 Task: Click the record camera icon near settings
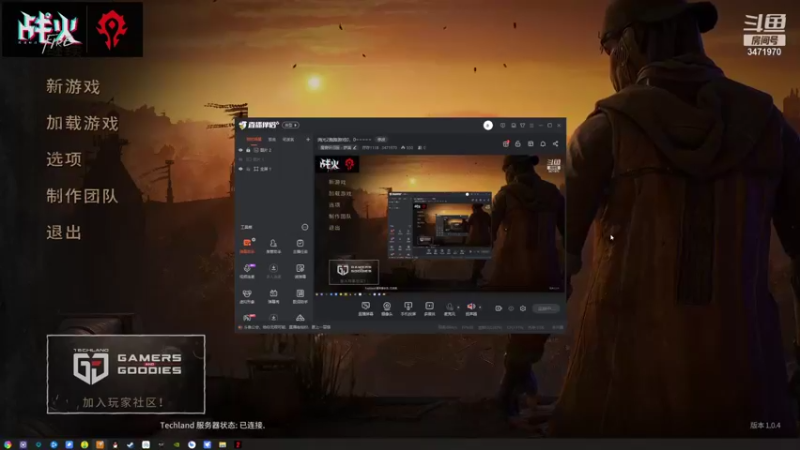pos(498,308)
